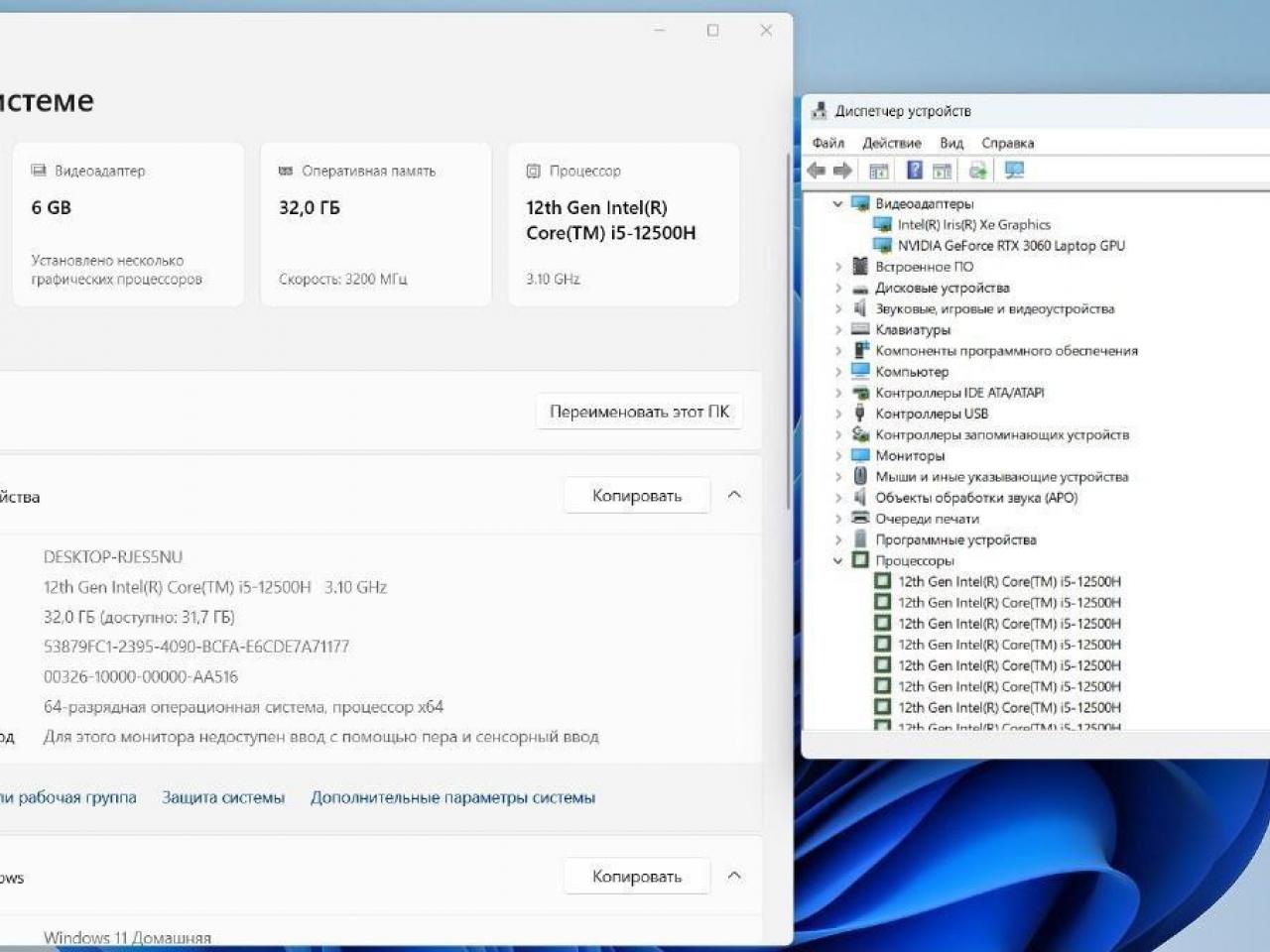
Task: Click the Контроллеры USB icon
Action: coord(860,413)
